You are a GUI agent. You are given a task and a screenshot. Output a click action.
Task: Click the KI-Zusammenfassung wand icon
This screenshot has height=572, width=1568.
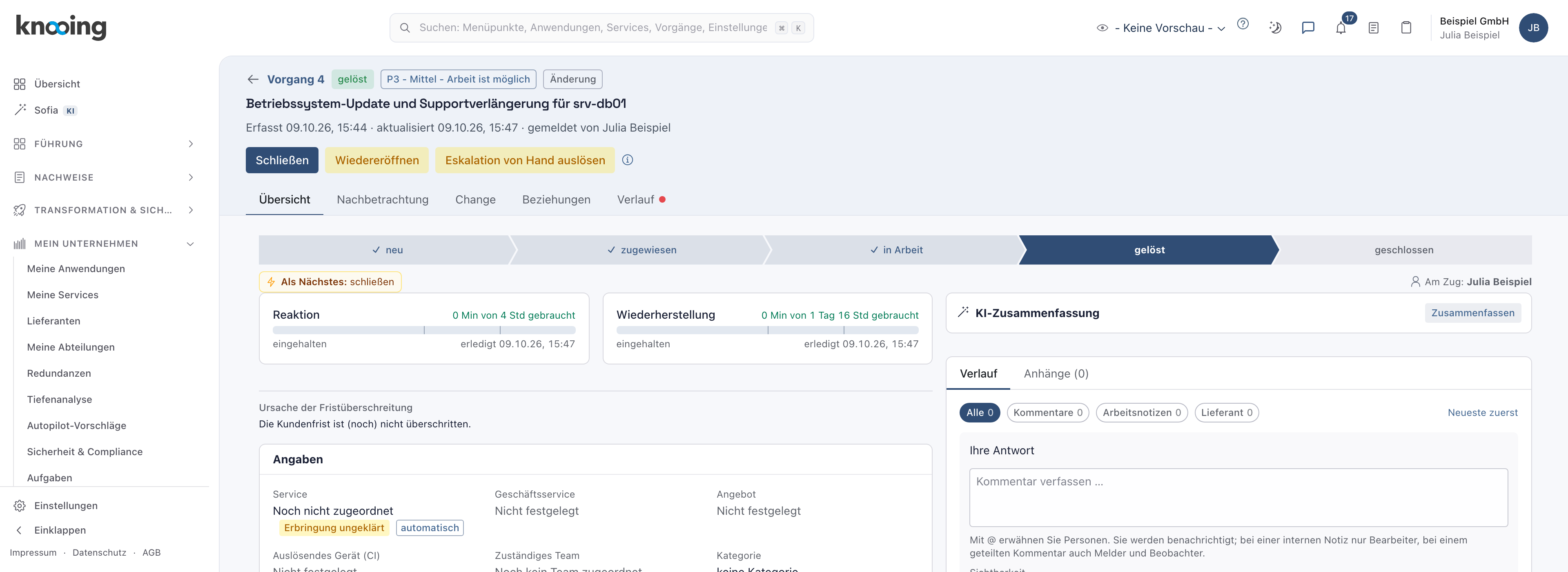tap(963, 313)
